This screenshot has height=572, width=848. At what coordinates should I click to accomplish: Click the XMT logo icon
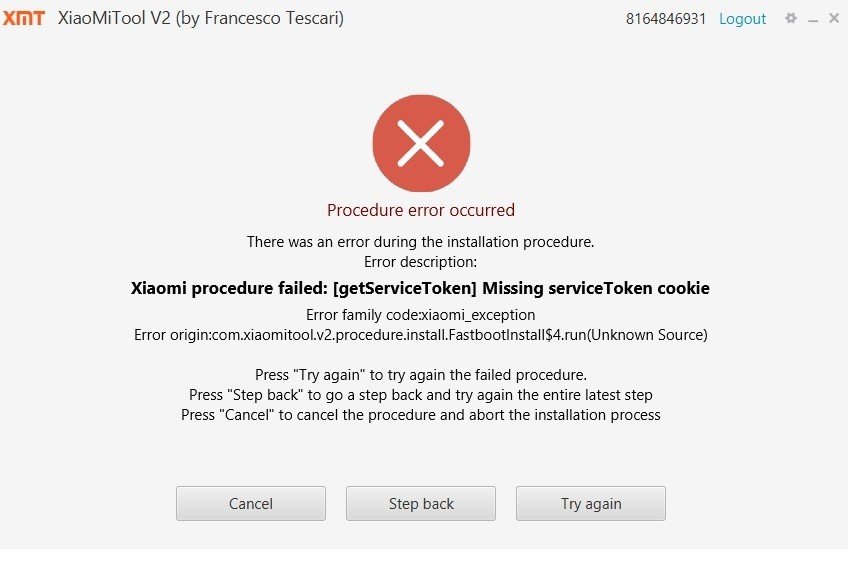click(x=24, y=18)
